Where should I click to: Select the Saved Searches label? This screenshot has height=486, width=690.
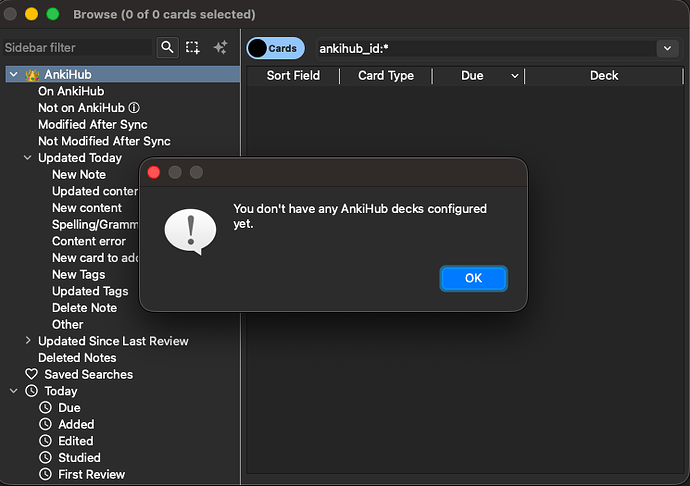[x=88, y=375]
